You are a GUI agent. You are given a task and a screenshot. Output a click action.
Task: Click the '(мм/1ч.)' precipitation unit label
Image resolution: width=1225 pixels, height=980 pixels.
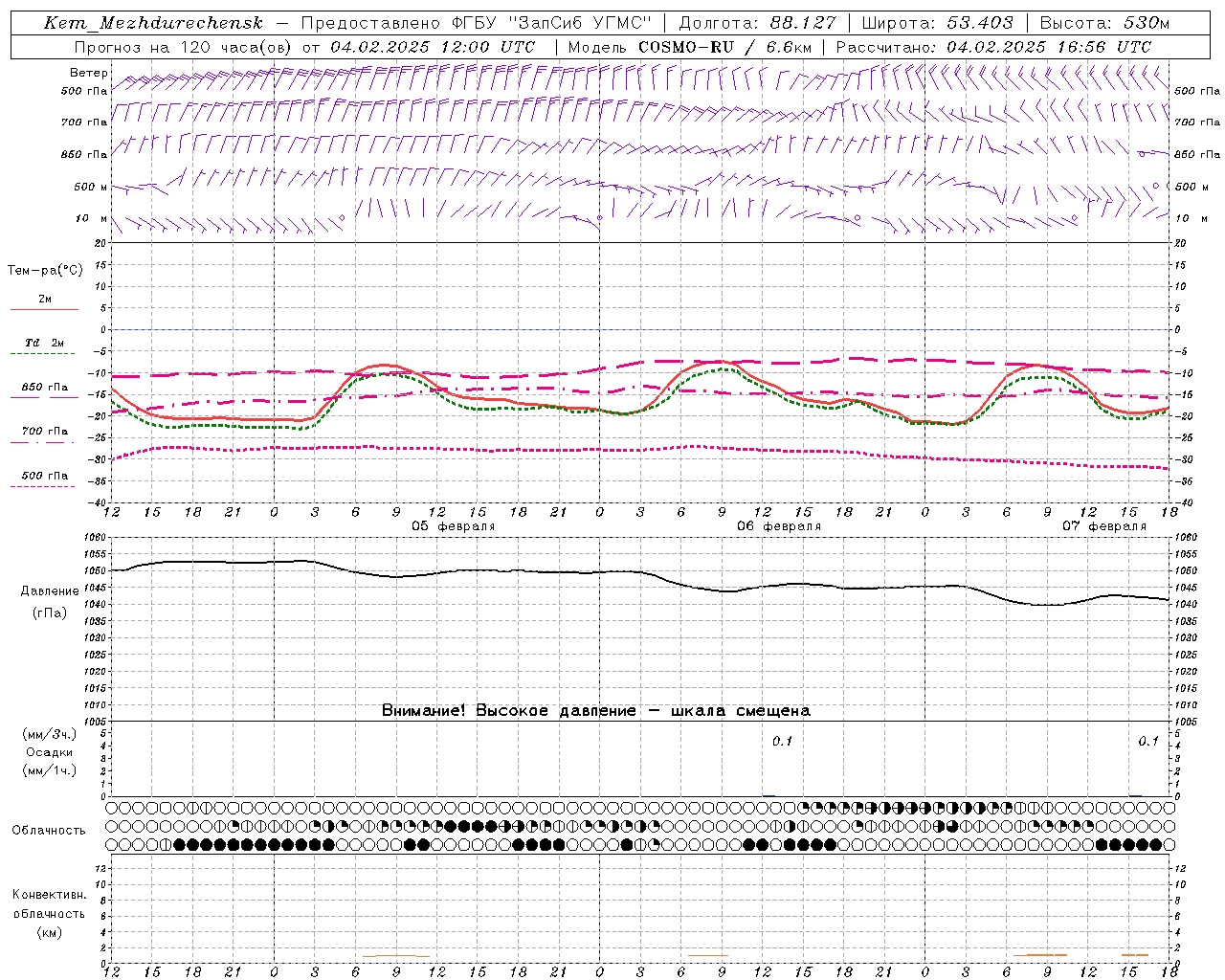[x=50, y=770]
